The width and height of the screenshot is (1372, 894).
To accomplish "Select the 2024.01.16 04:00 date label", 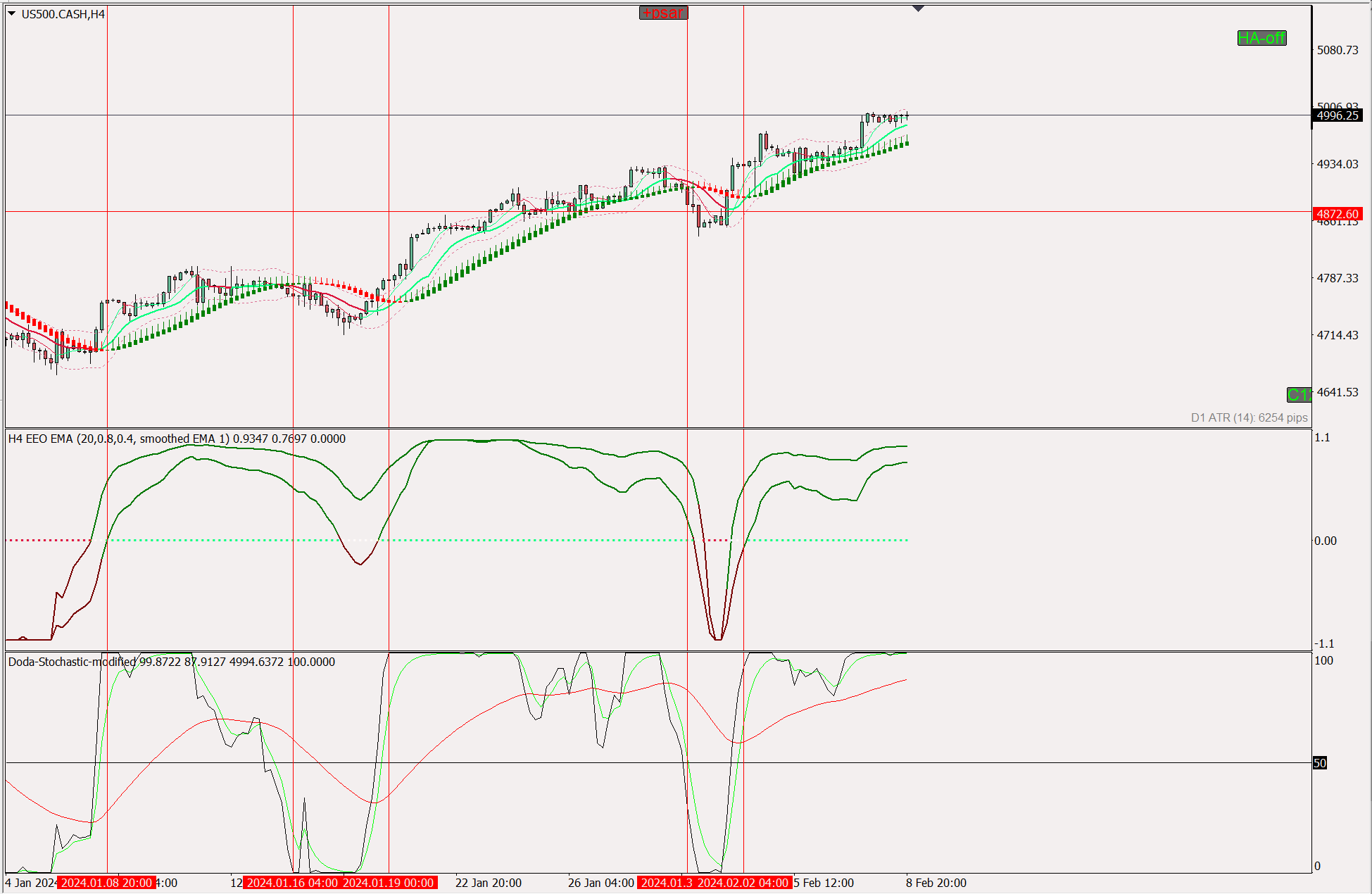I will [292, 883].
